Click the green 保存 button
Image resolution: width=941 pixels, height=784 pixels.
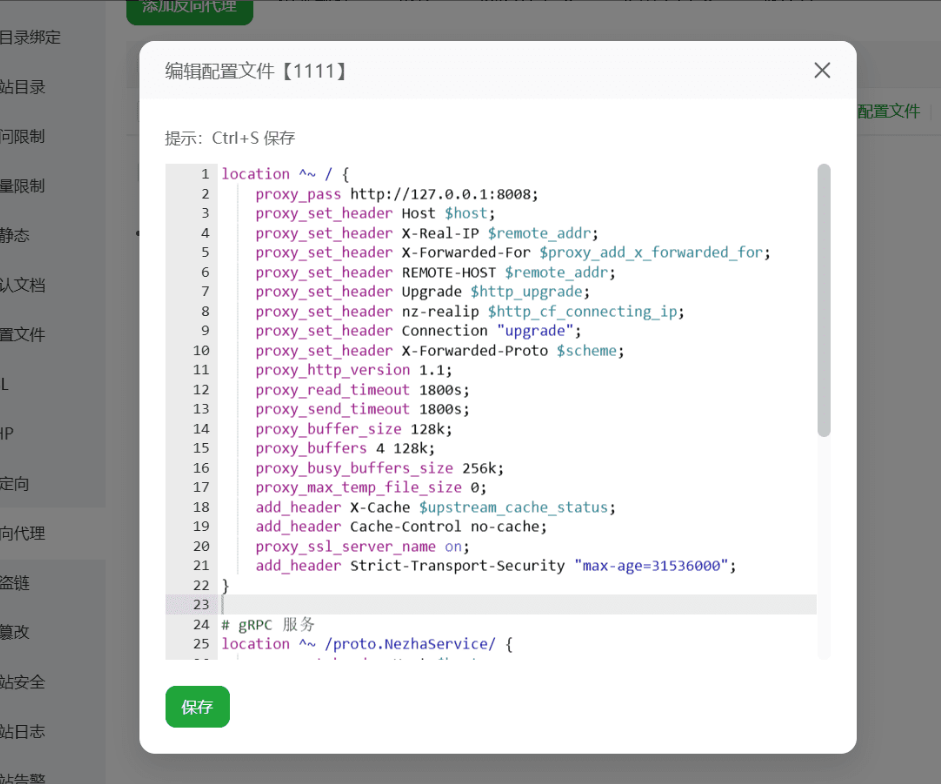pyautogui.click(x=197, y=707)
